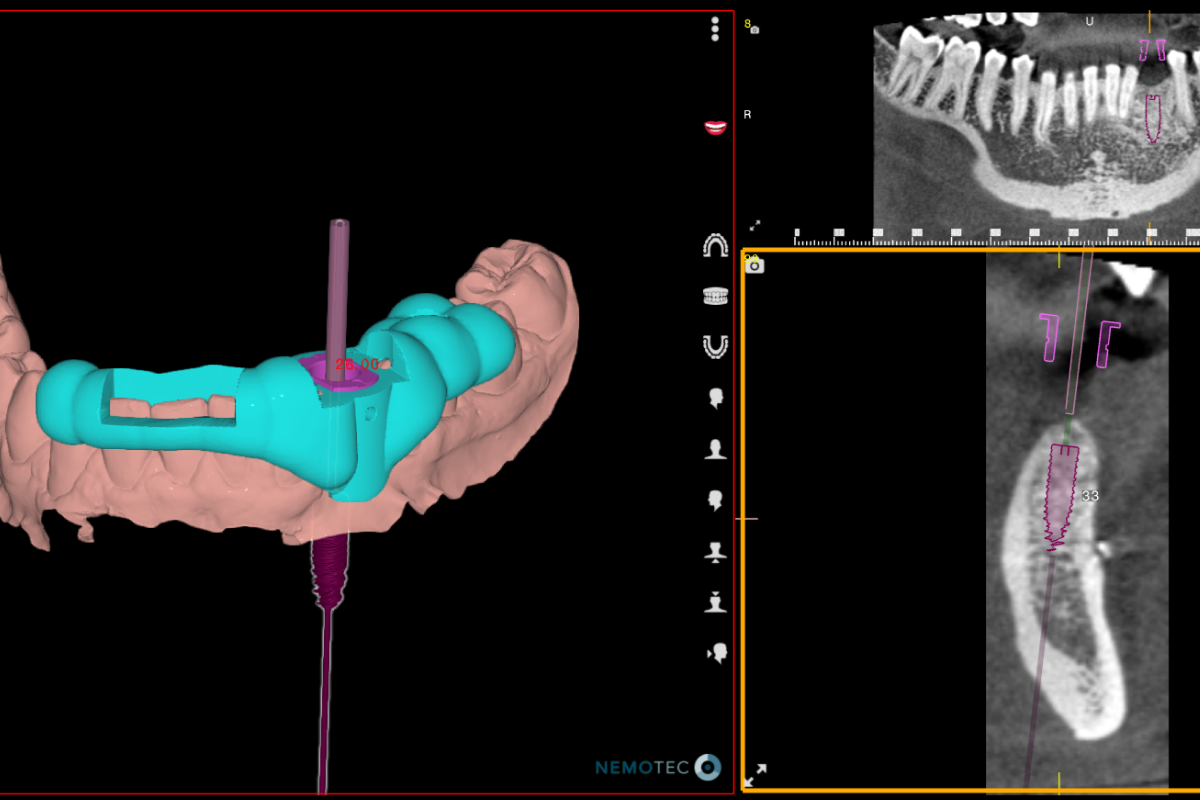Click the yellow tooth 8 label
Image resolution: width=1200 pixels, height=800 pixels.
[747, 23]
